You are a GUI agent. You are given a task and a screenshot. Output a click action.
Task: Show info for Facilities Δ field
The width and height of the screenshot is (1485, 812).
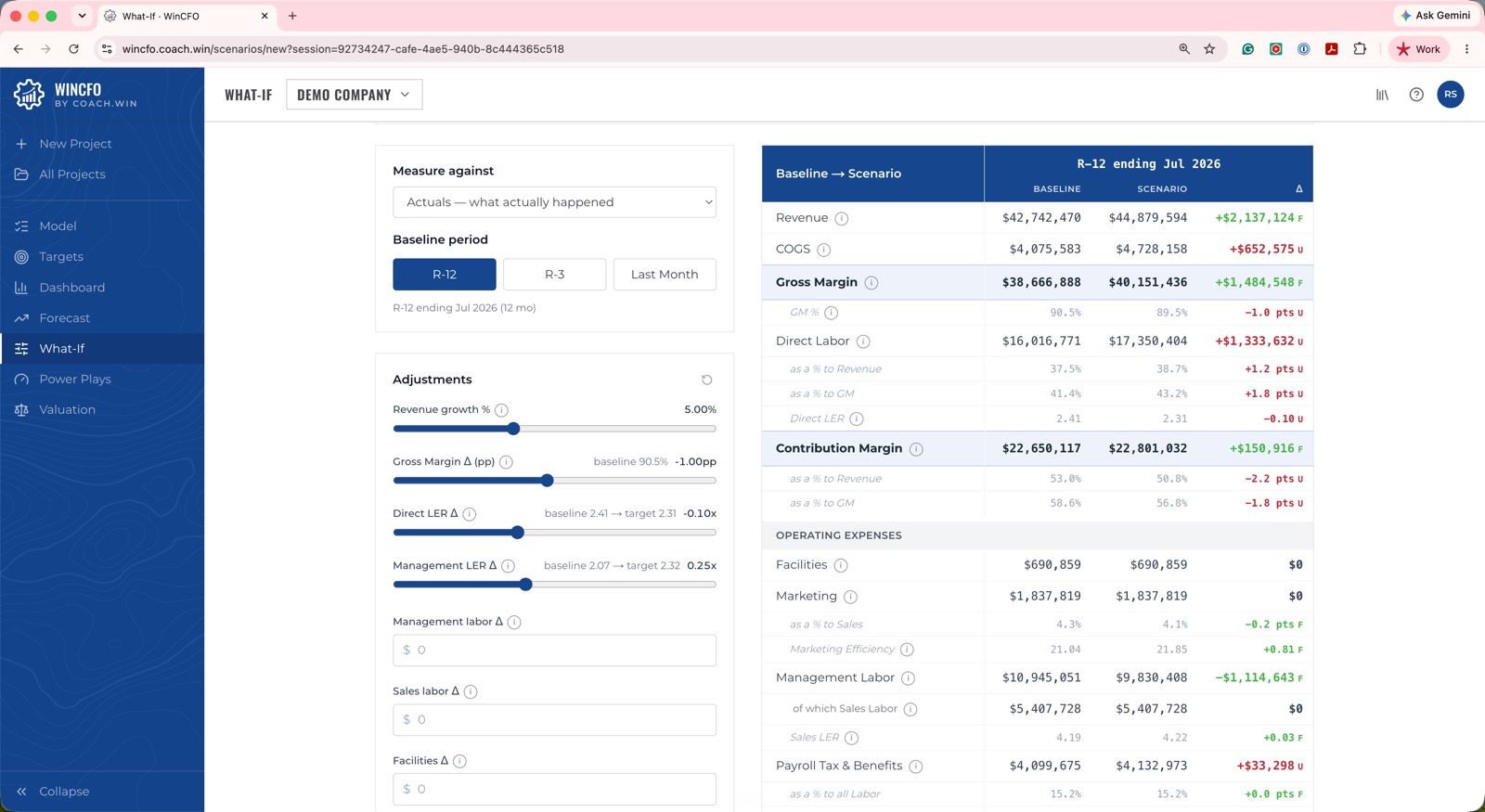click(459, 761)
